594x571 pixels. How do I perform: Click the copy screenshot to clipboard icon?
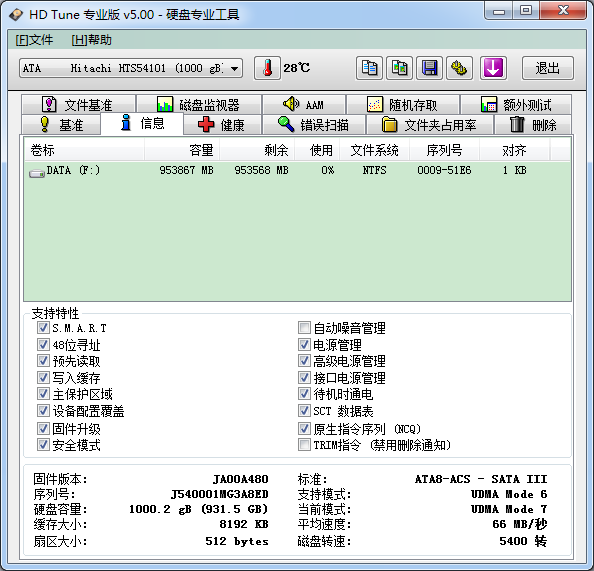(x=399, y=68)
